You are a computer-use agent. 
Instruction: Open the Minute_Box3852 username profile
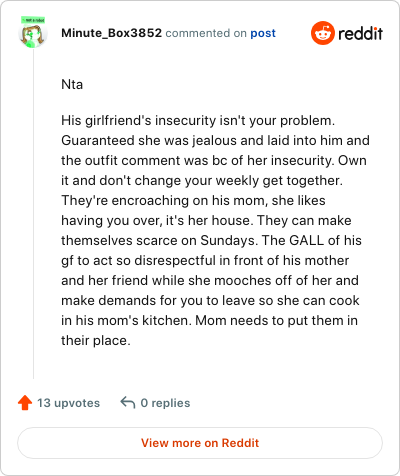click(111, 33)
